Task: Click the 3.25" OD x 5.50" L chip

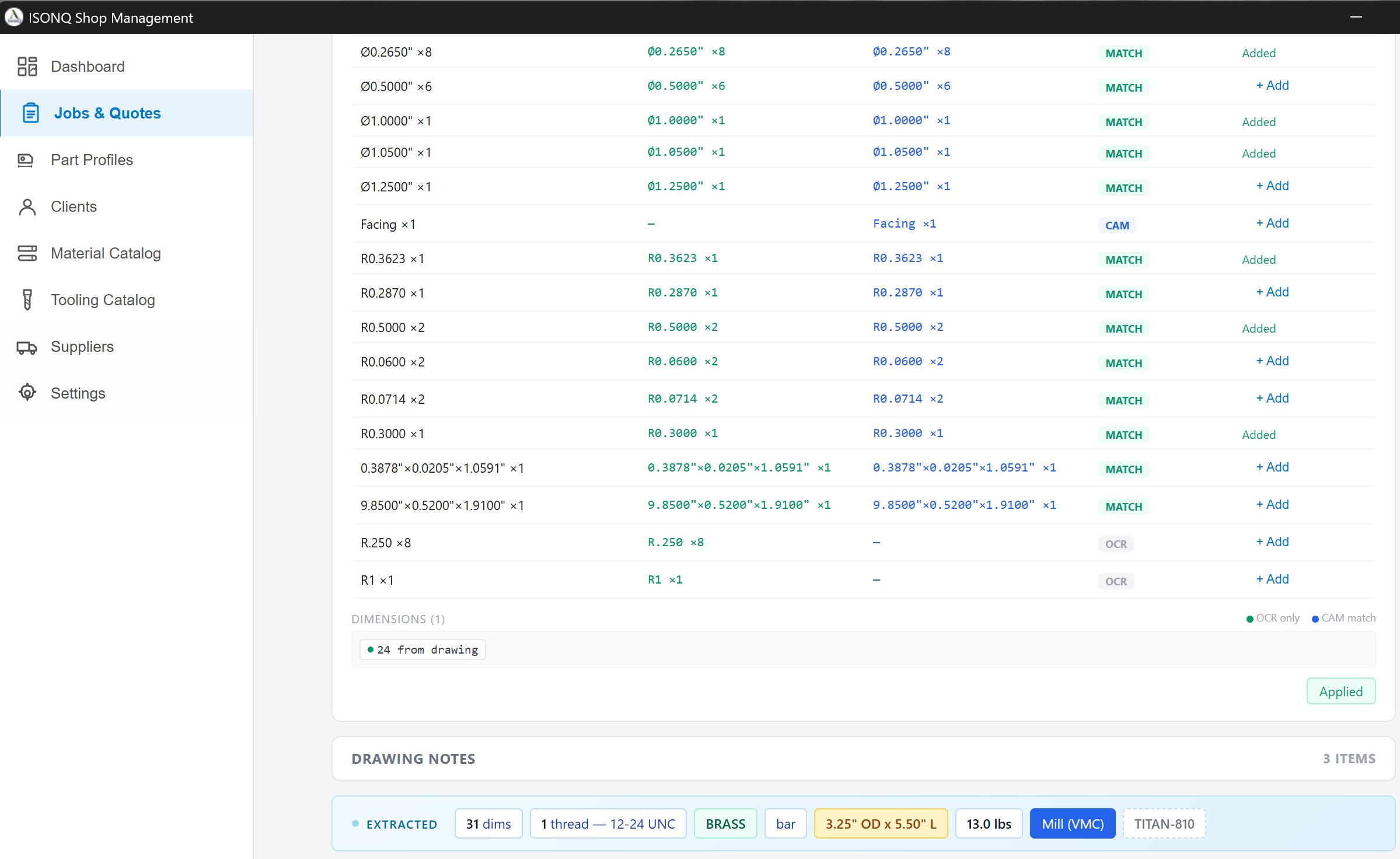Action: pyautogui.click(x=881, y=824)
